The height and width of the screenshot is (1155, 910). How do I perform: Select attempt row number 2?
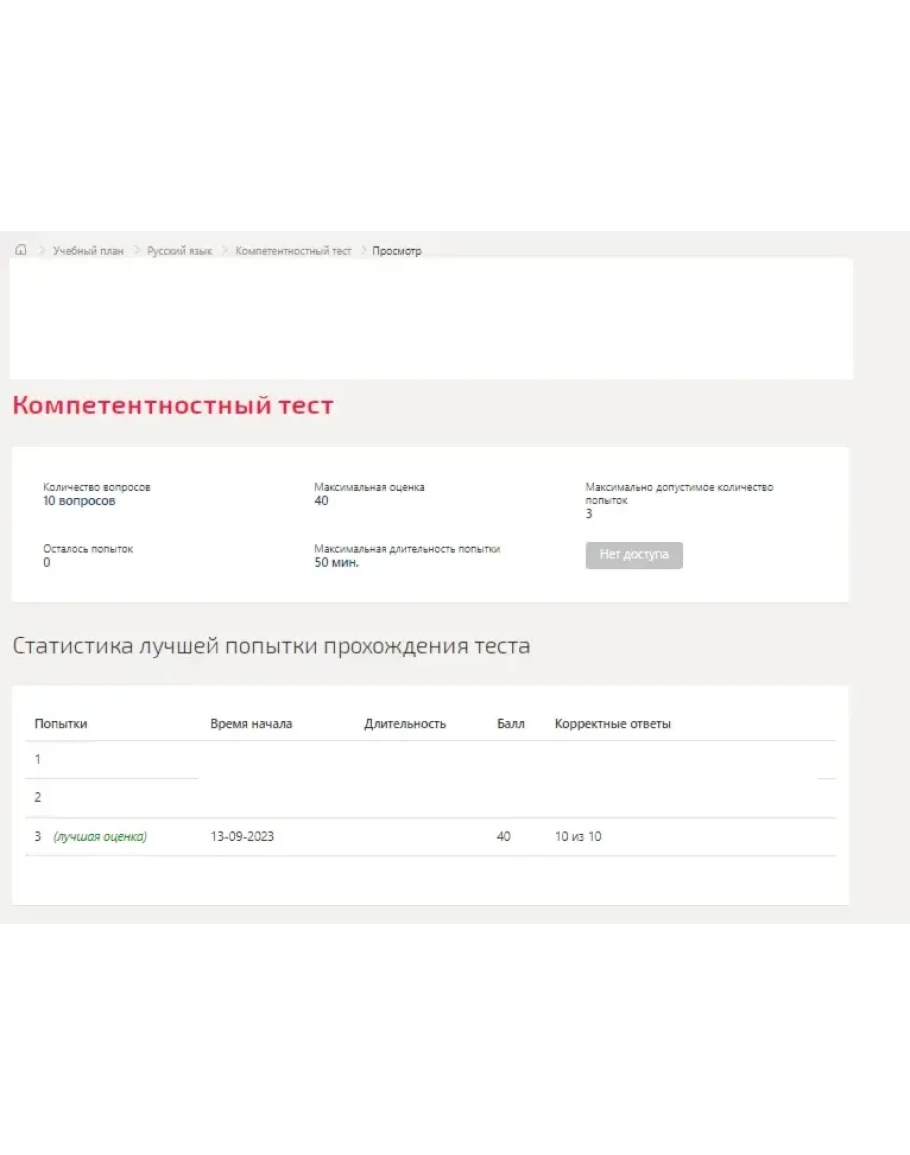pos(38,798)
